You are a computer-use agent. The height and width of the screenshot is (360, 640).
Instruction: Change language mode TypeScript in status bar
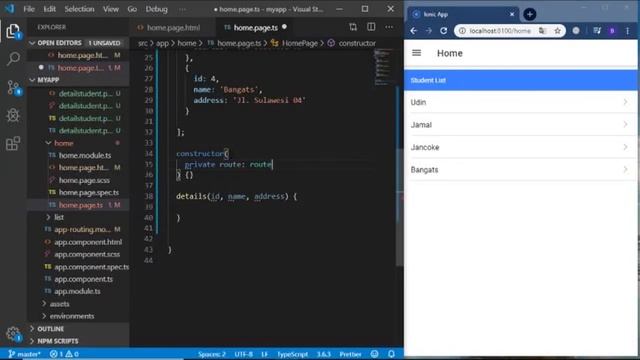[x=292, y=354]
